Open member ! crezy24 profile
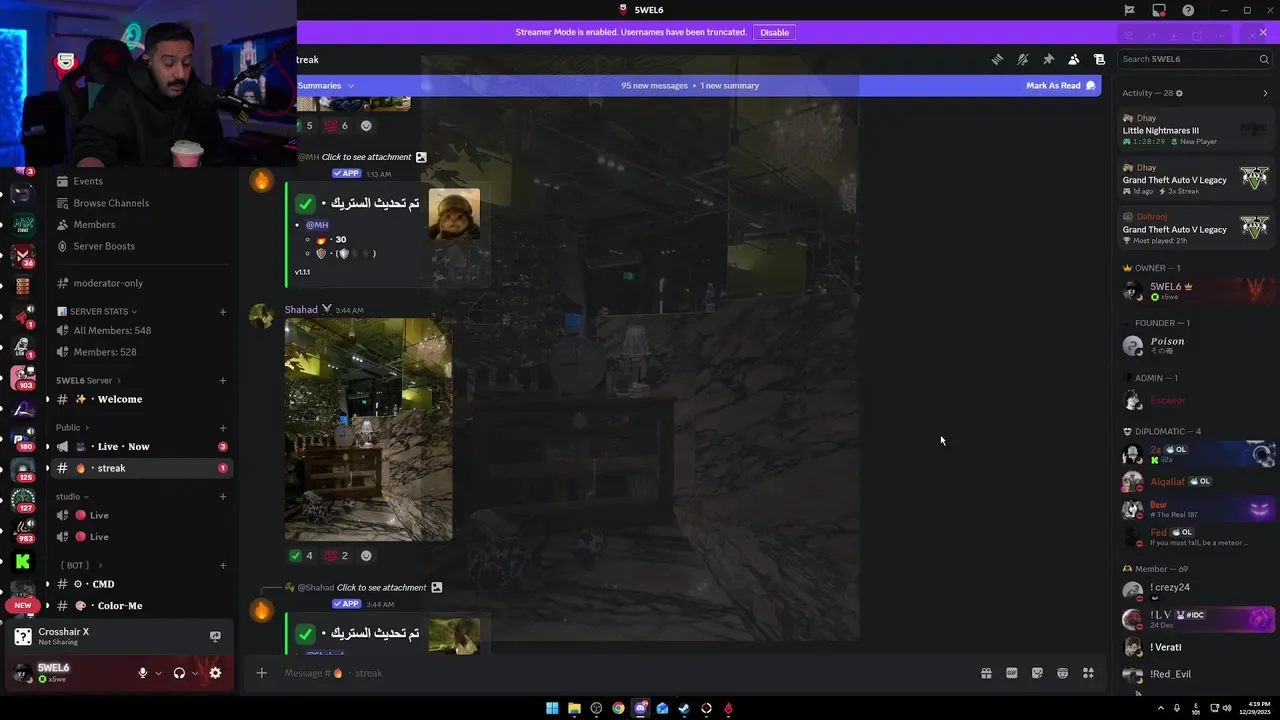The height and width of the screenshot is (720, 1280). click(1194, 590)
